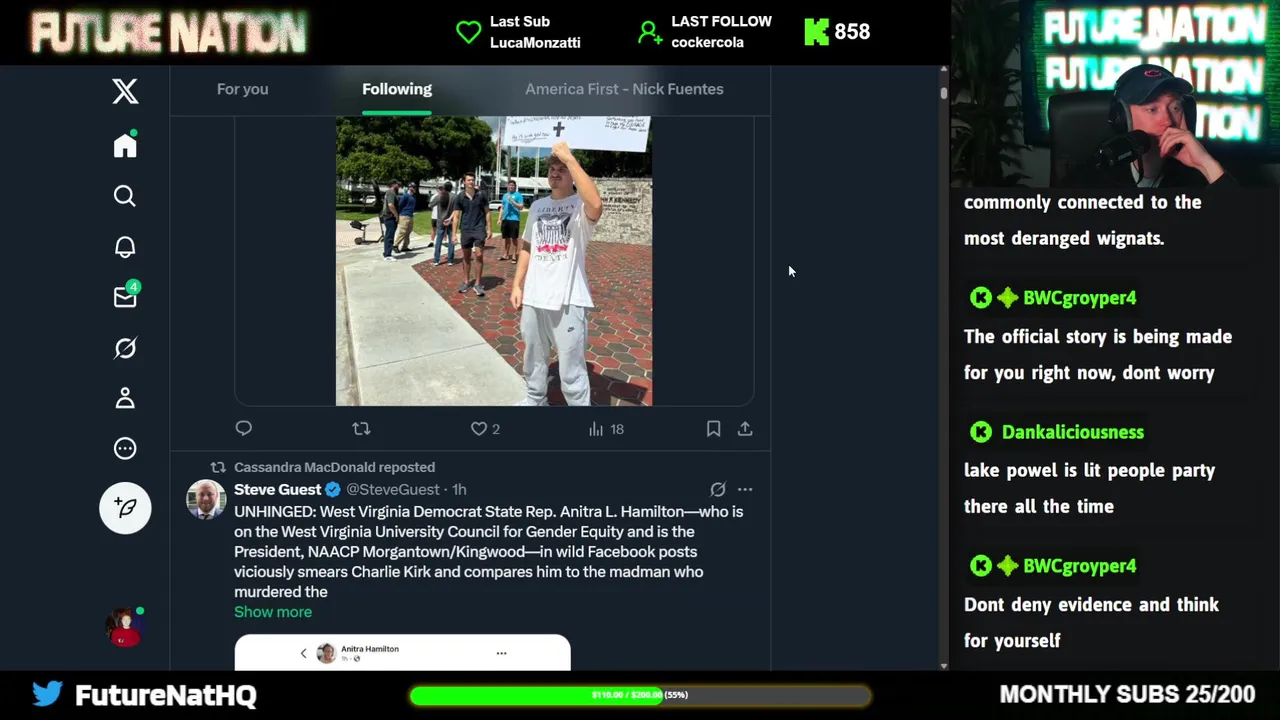The width and height of the screenshot is (1280, 720).
Task: Open three-dot menu on Steve Guest post
Action: click(745, 489)
